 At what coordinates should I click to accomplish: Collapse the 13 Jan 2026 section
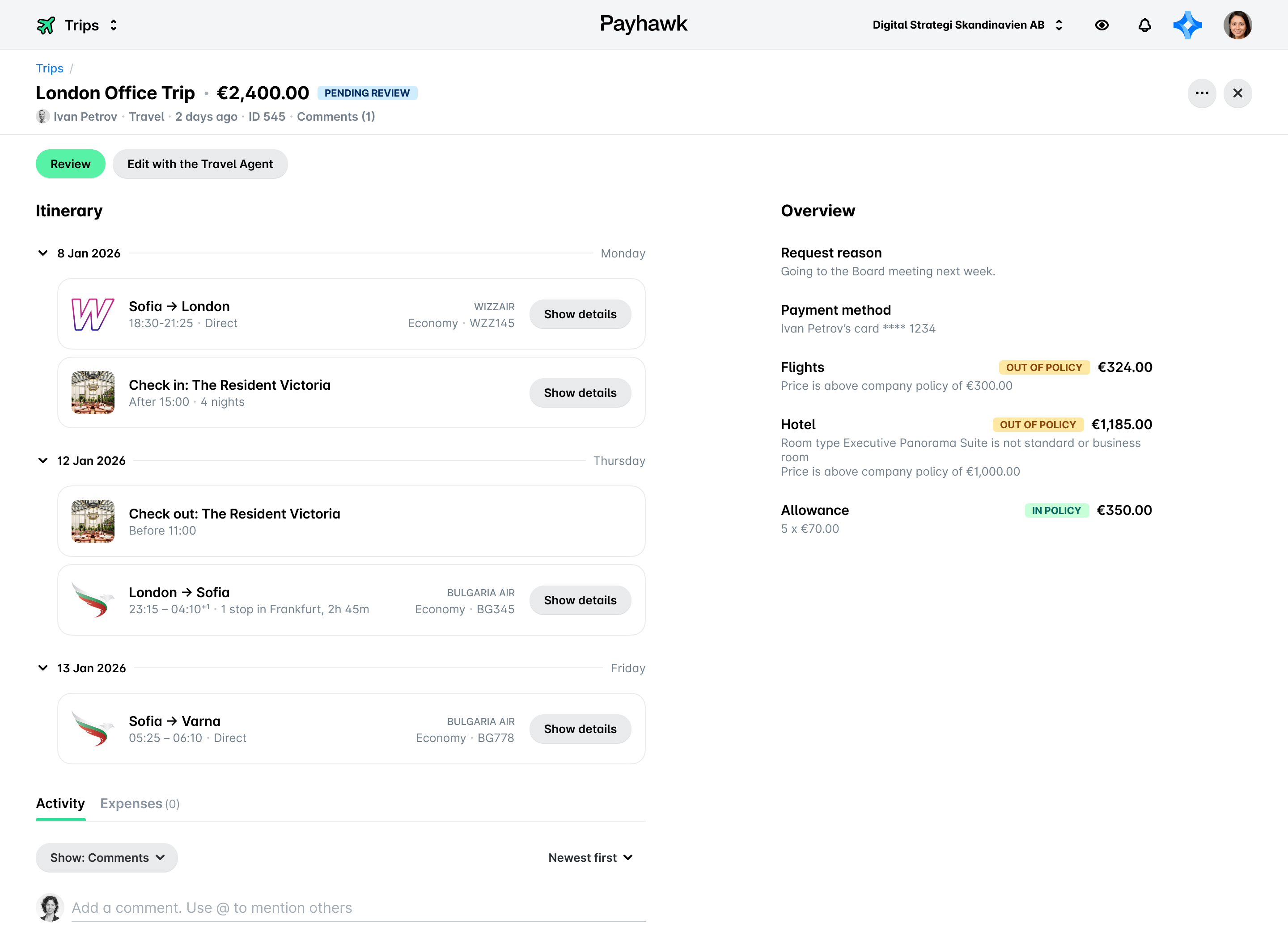(42, 668)
